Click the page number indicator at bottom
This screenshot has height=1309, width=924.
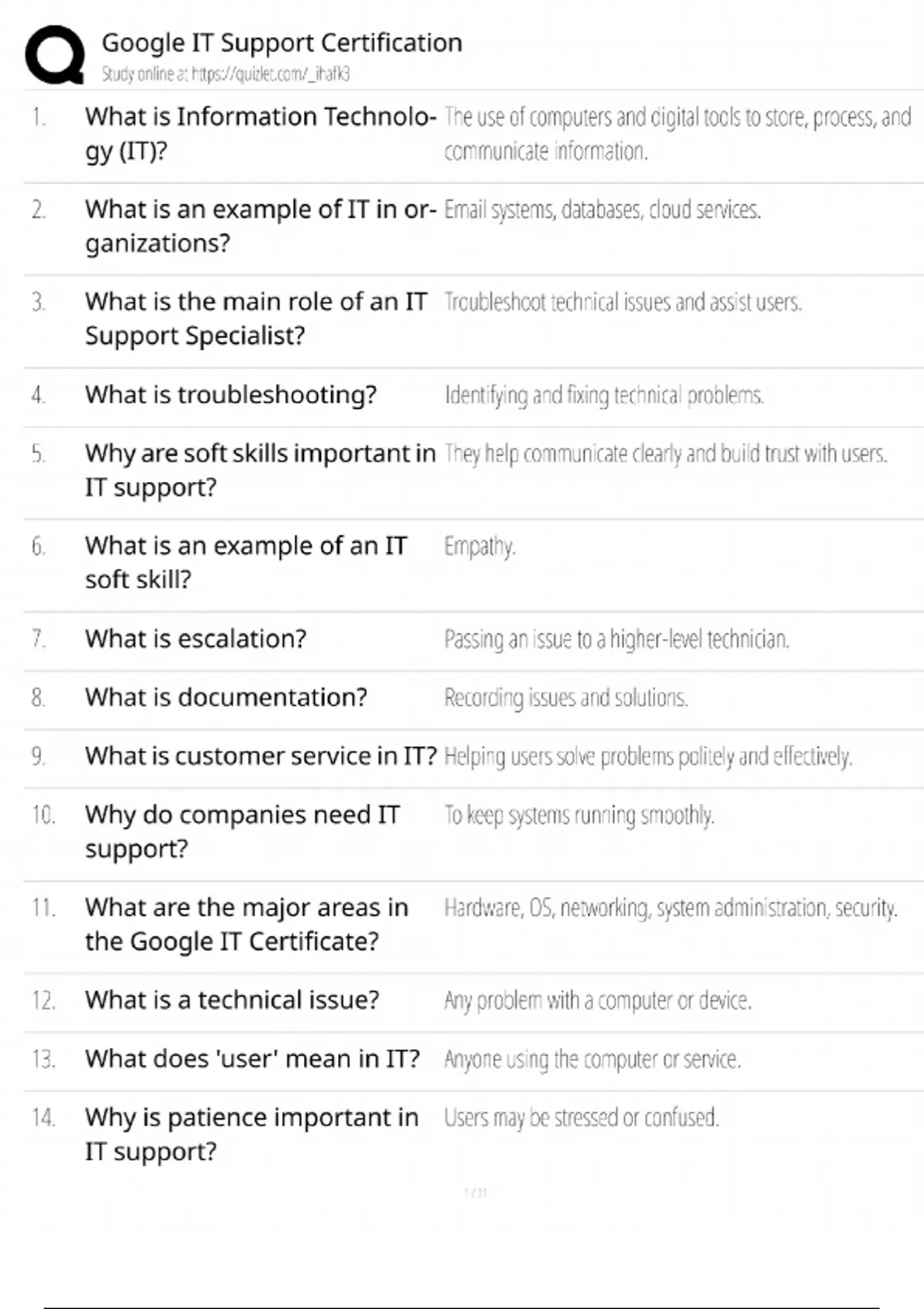point(476,1193)
